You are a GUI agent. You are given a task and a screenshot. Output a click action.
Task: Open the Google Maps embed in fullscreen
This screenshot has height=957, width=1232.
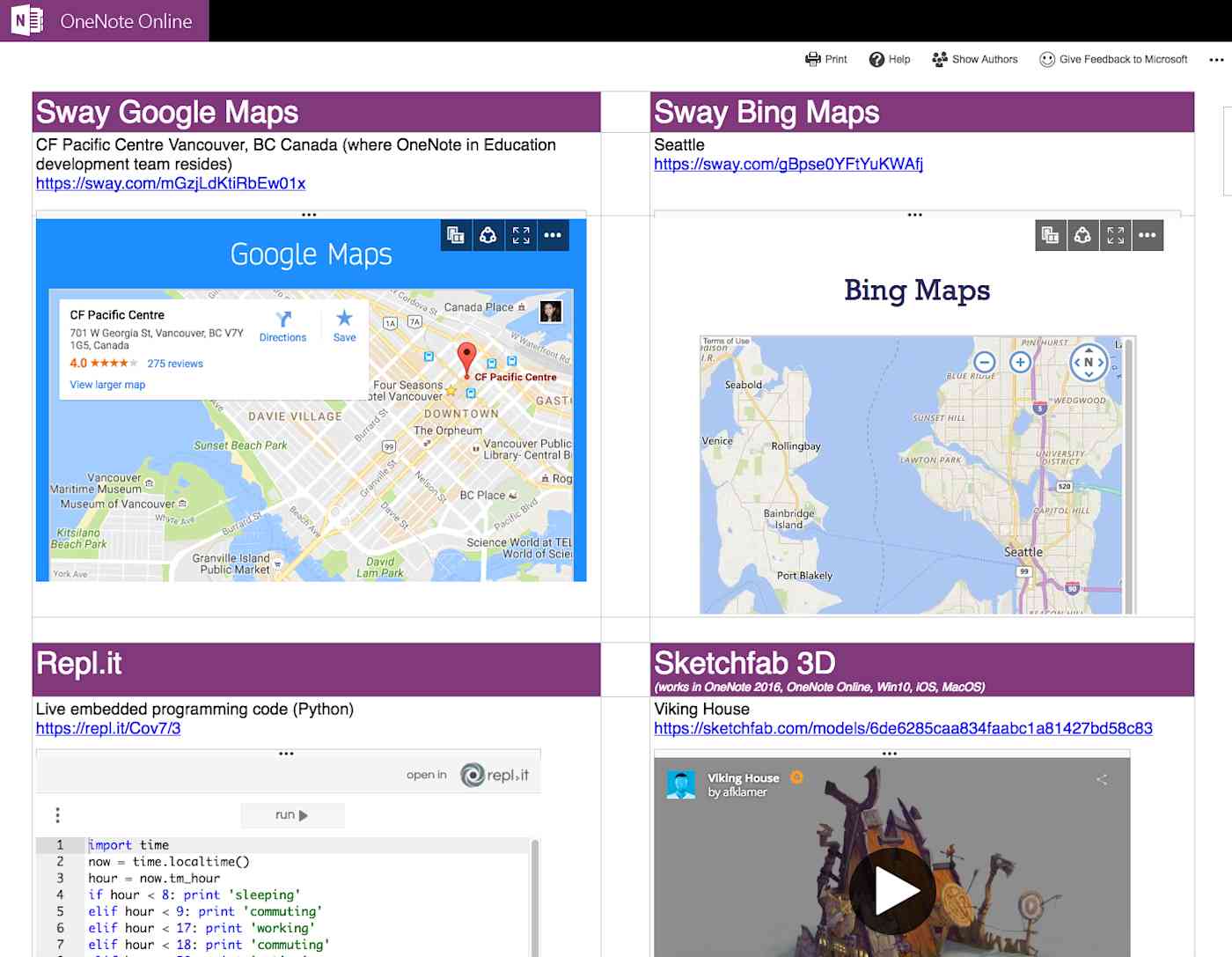point(521,235)
